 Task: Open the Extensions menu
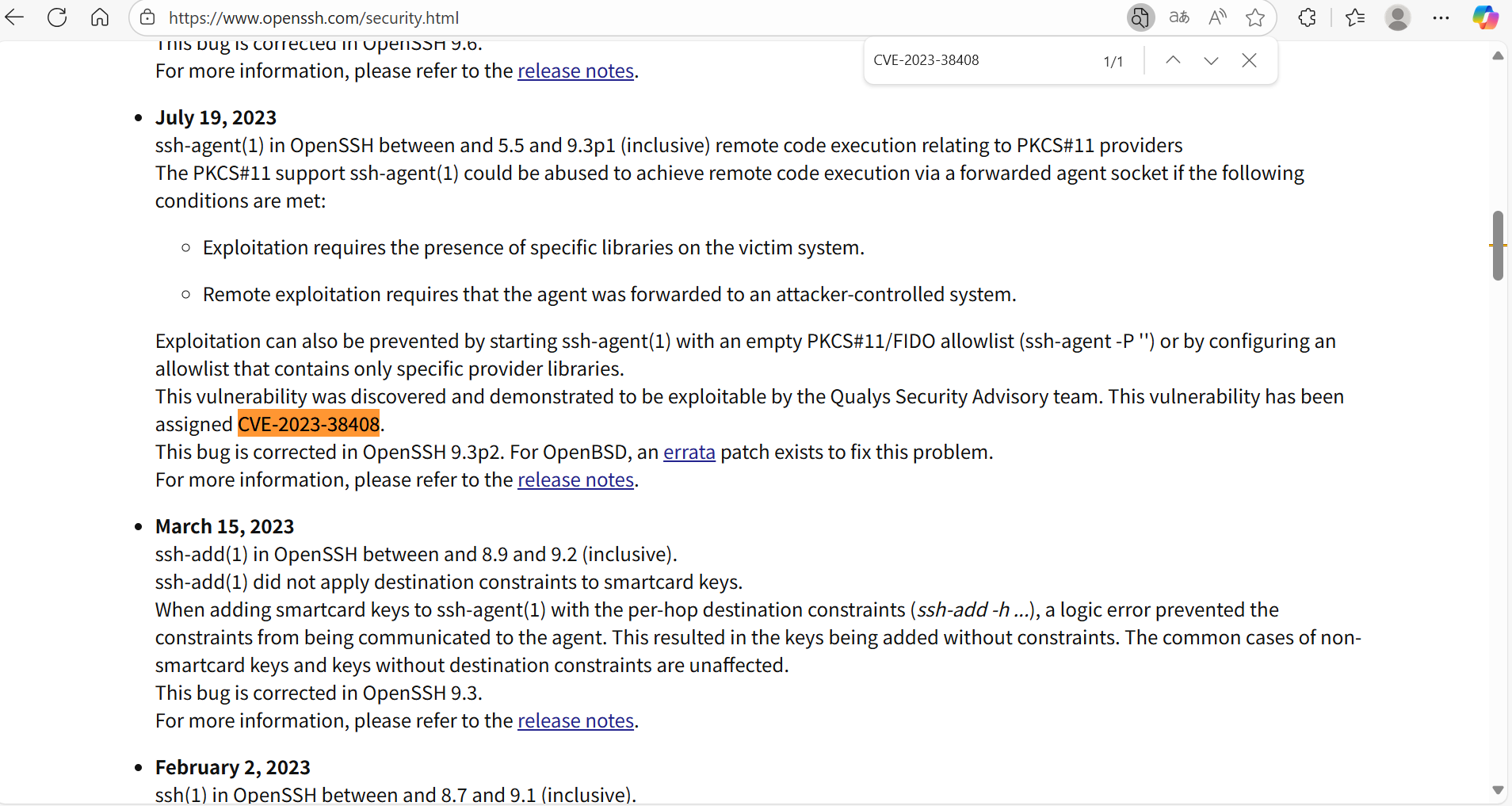point(1308,17)
